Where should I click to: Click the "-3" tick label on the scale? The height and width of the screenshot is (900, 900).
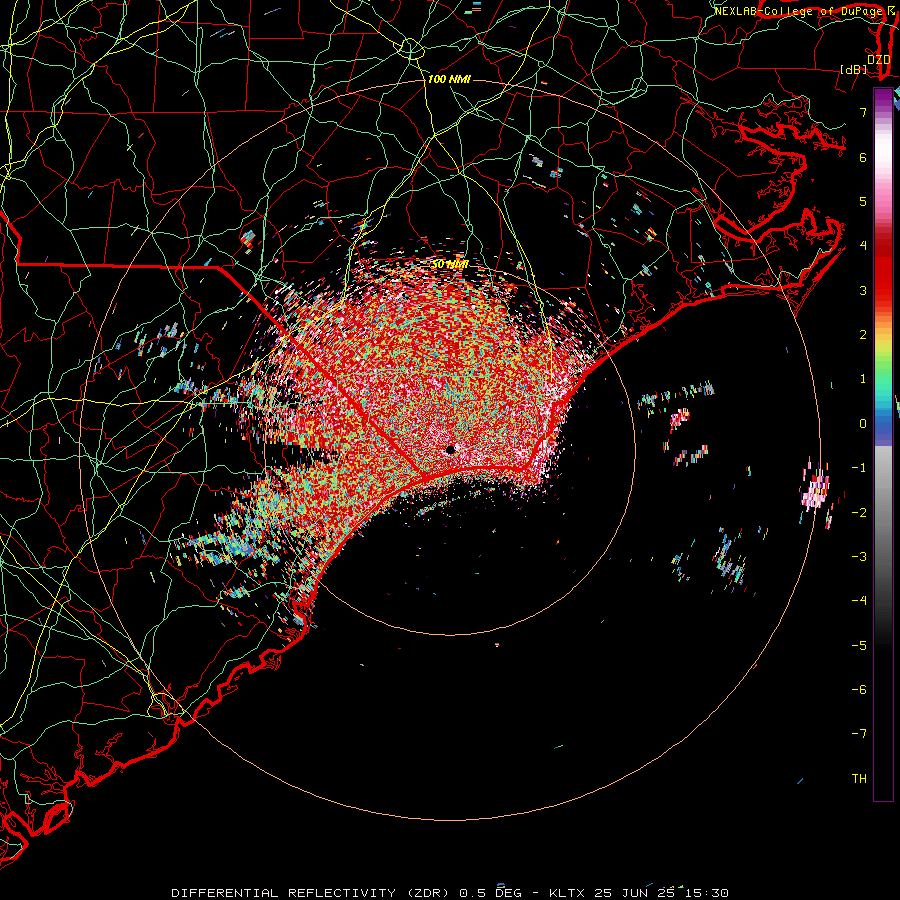click(x=859, y=557)
